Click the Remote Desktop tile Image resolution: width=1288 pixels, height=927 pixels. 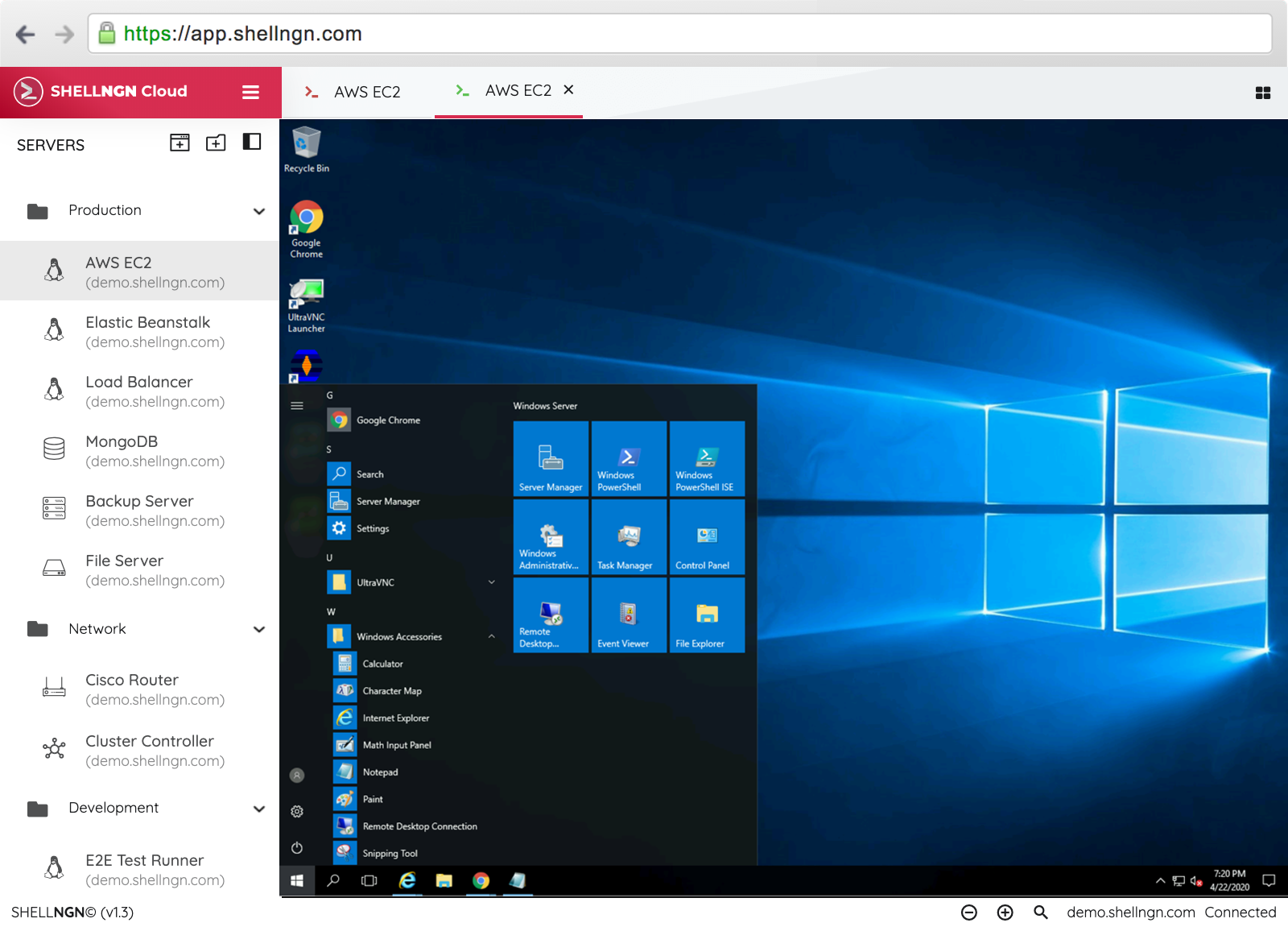(551, 615)
